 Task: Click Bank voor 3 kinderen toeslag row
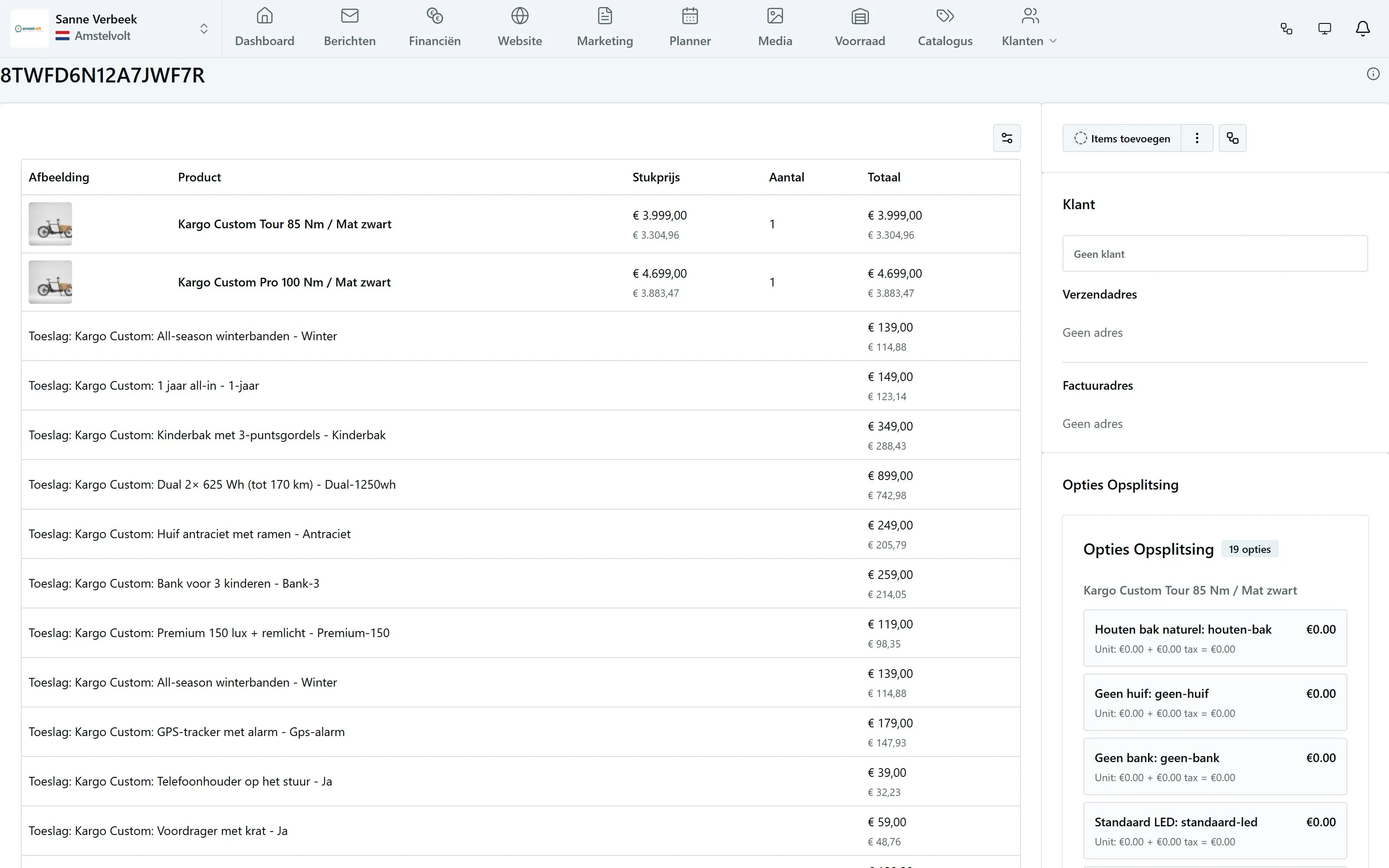click(520, 583)
